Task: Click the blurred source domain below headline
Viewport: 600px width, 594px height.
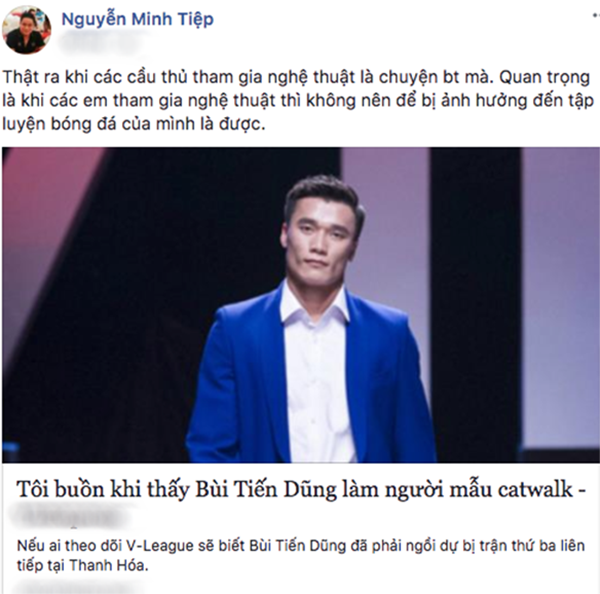Action: point(70,517)
